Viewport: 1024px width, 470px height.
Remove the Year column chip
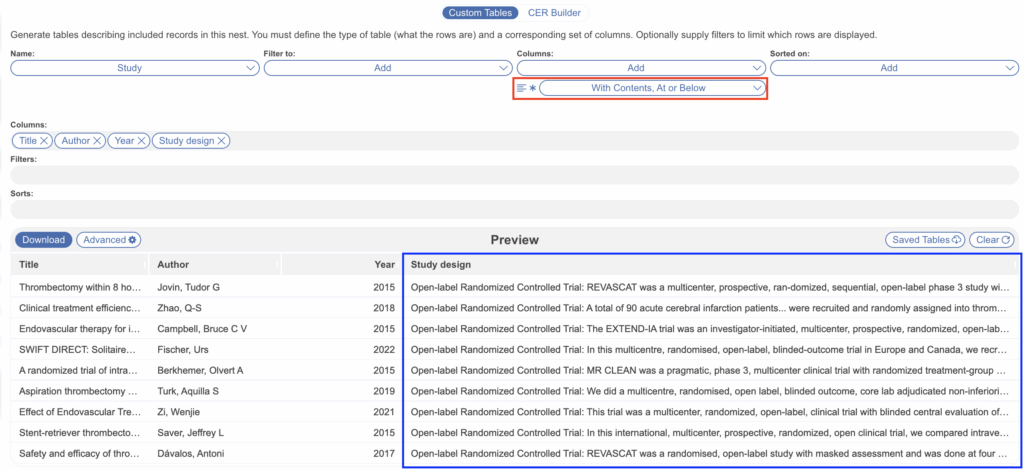coord(142,141)
